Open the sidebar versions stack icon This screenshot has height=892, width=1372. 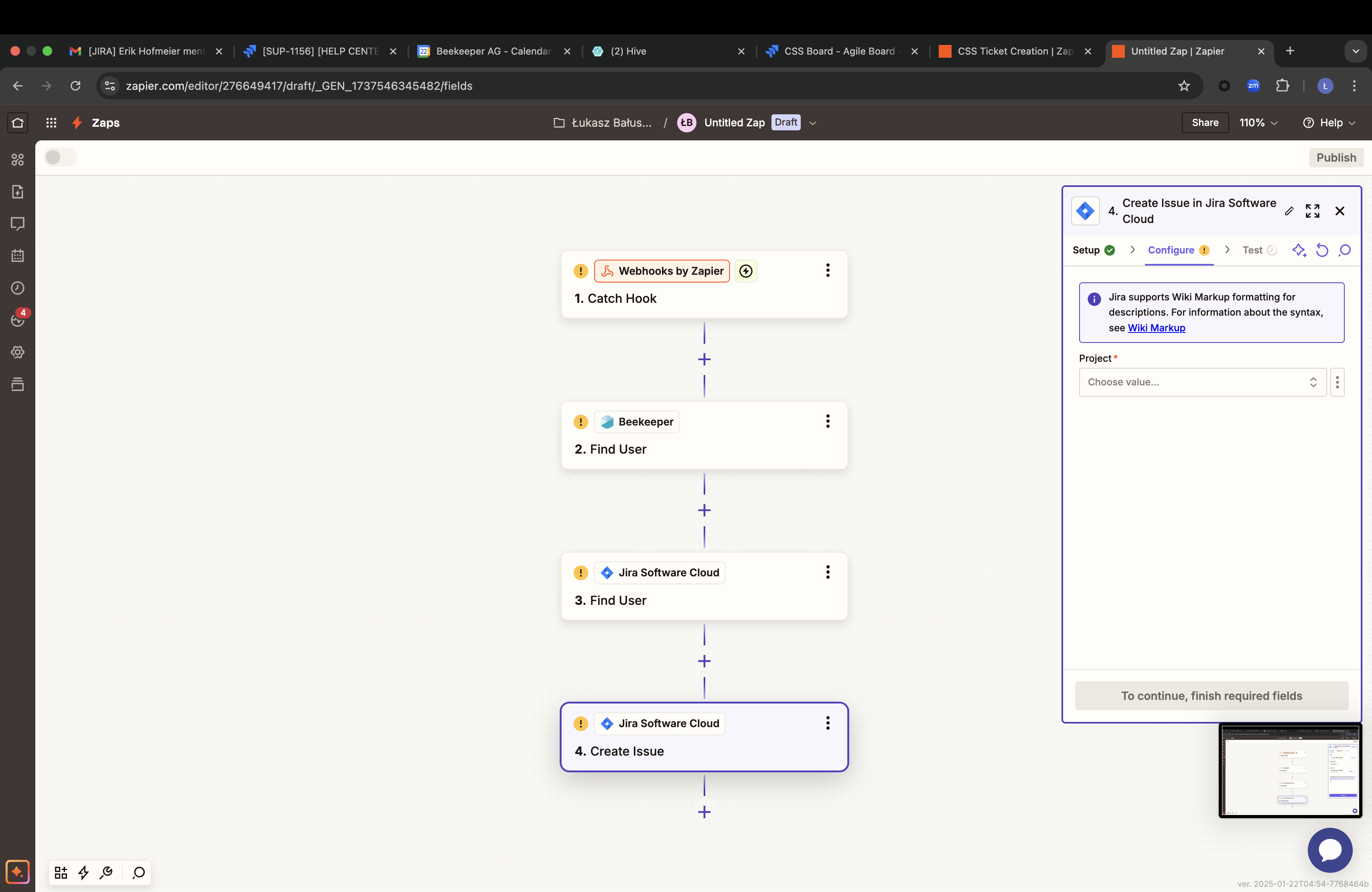(x=18, y=384)
